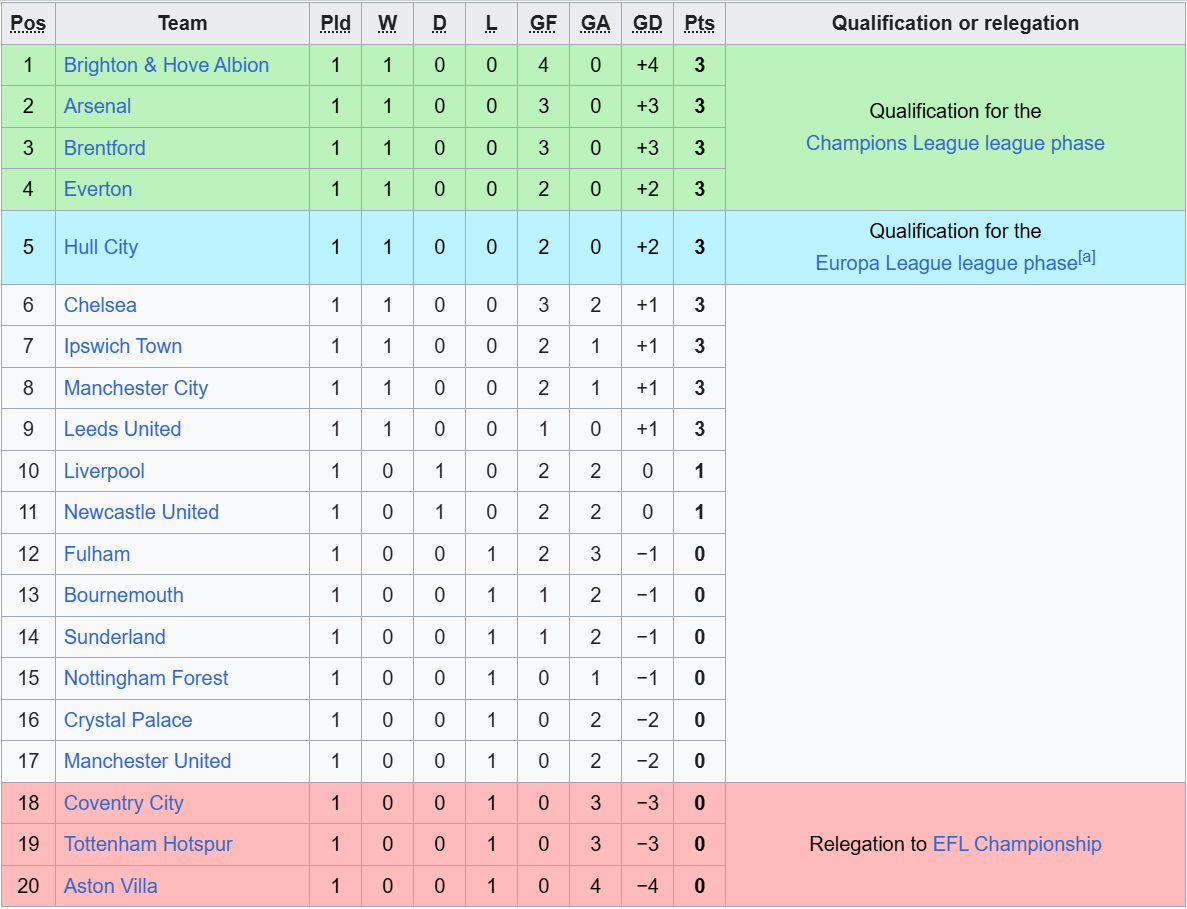Open the Newcastle United page
The width and height of the screenshot is (1187, 909).
click(x=141, y=512)
